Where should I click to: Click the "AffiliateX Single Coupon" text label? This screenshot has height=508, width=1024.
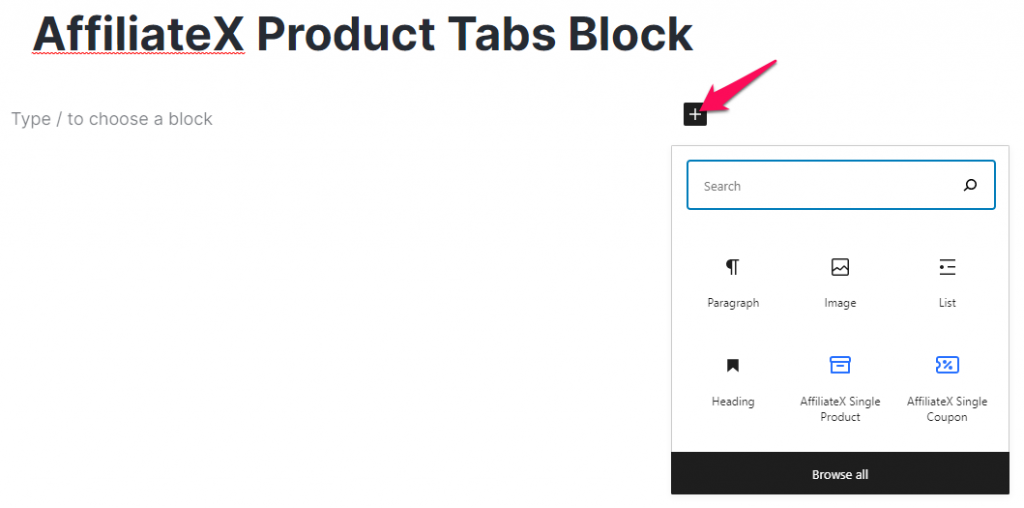pos(947,409)
